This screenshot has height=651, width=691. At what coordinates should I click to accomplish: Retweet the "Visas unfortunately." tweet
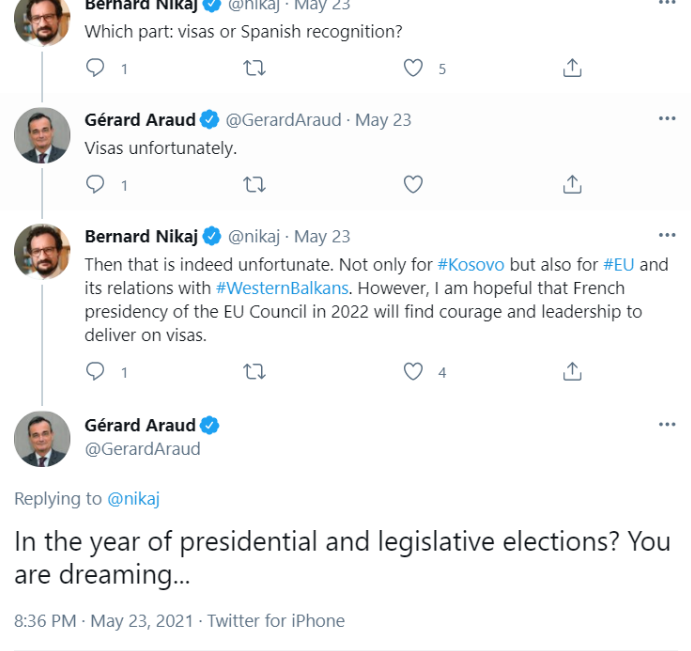tap(255, 184)
